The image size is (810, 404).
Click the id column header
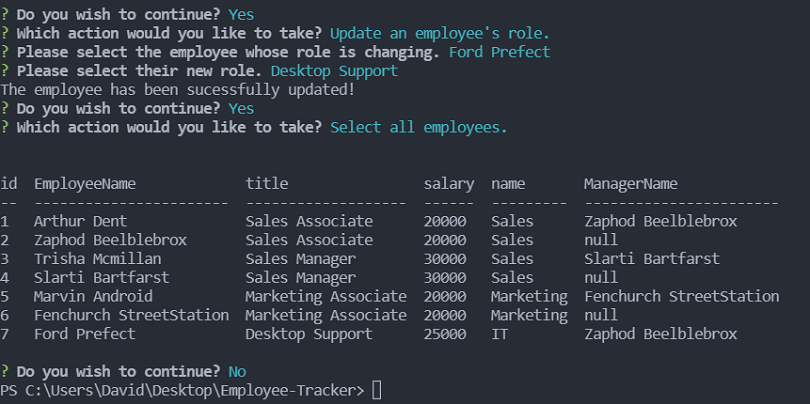[x=9, y=183]
